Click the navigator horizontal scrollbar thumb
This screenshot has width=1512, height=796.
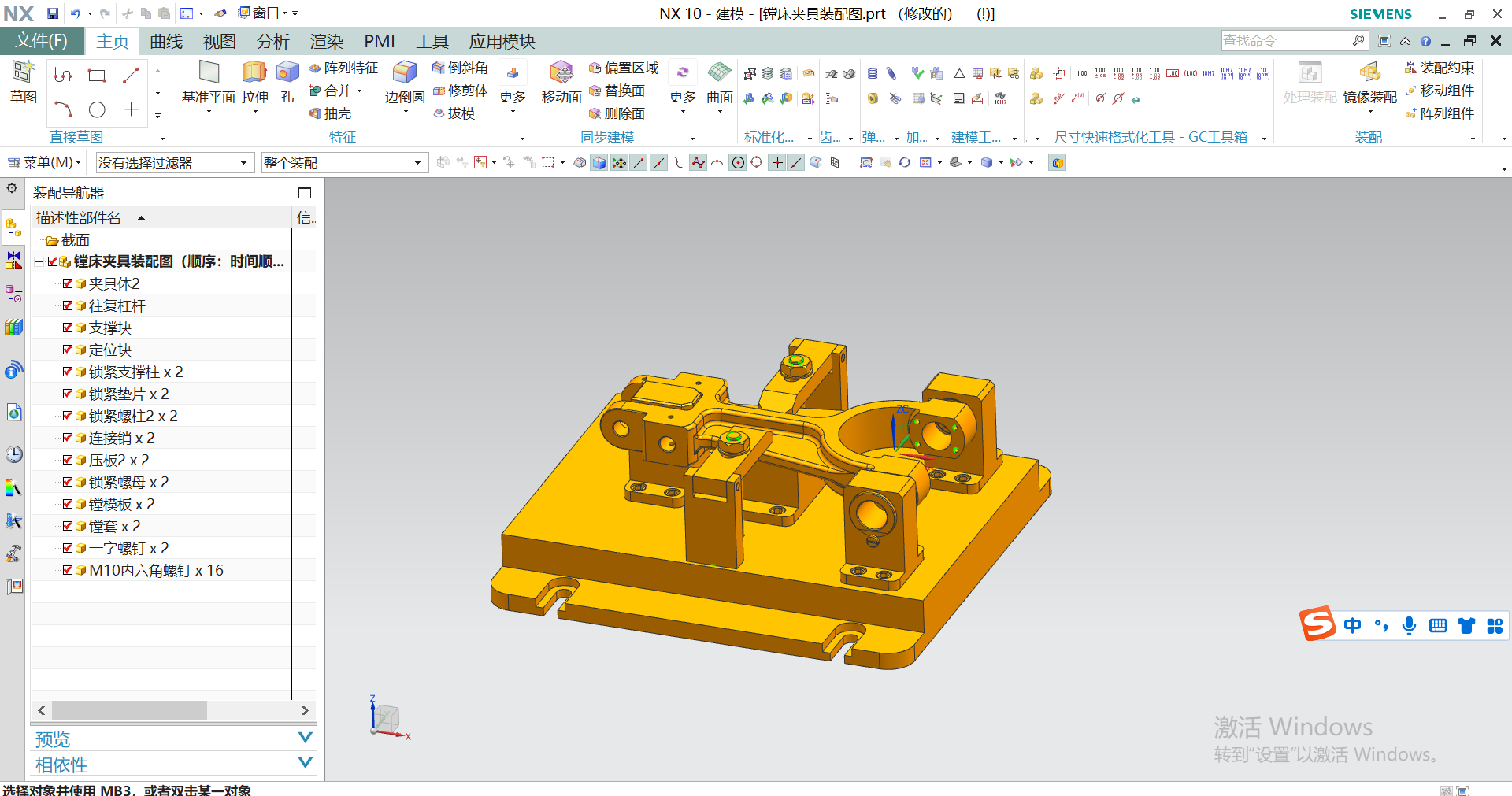129,710
